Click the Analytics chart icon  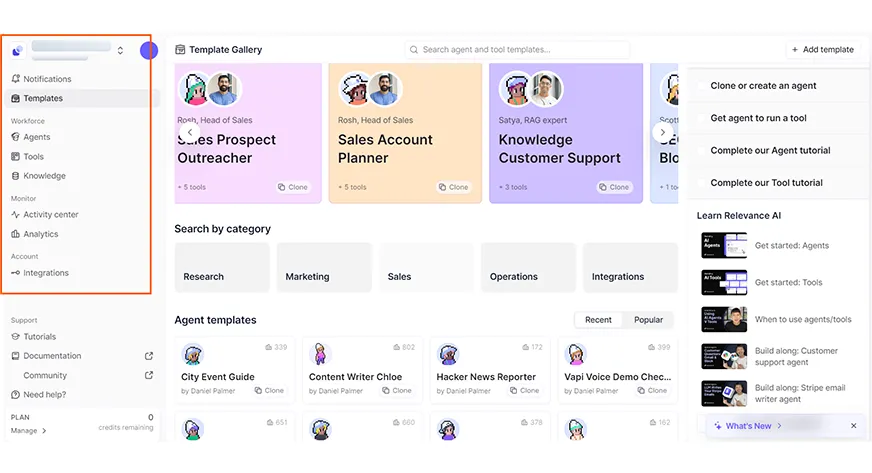point(15,234)
